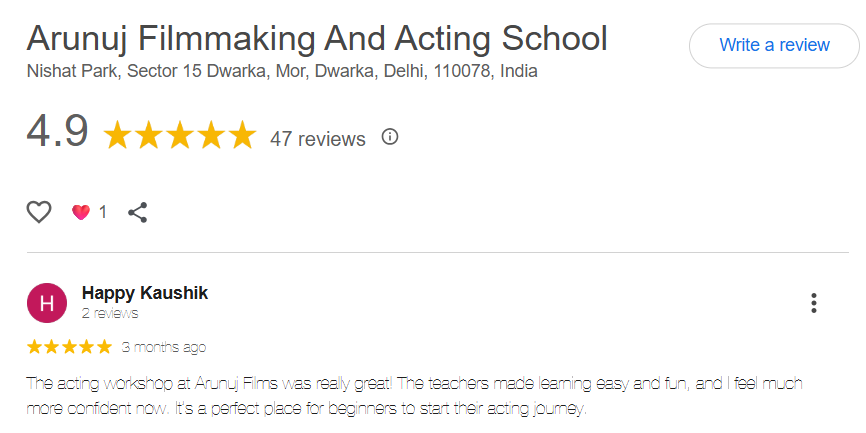This screenshot has height=433, width=866.
Task: Click the Arunuj Filmmaking And Acting School title
Action: [x=317, y=38]
